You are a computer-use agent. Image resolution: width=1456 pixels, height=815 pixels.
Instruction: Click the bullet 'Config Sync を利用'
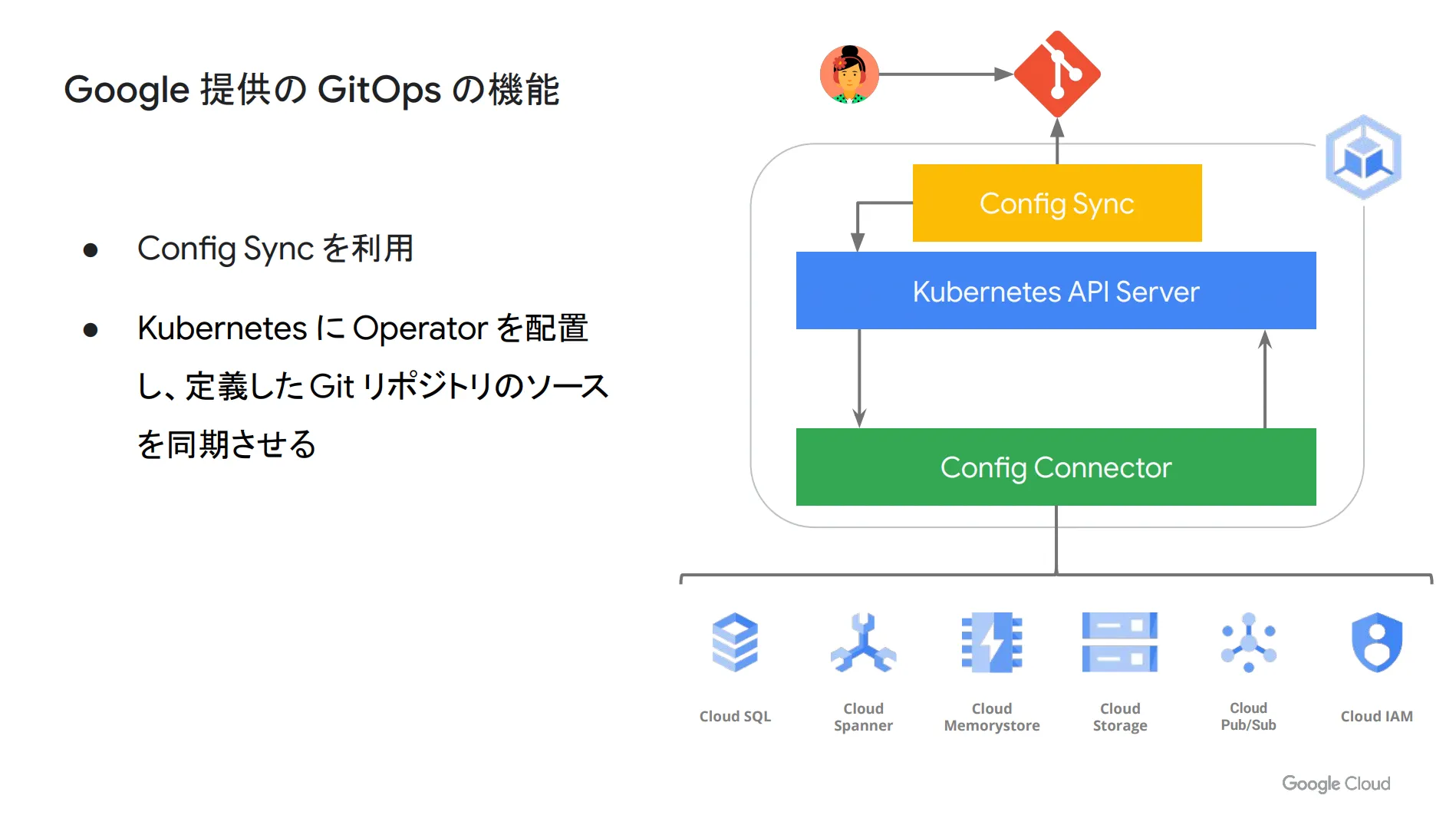click(x=275, y=249)
